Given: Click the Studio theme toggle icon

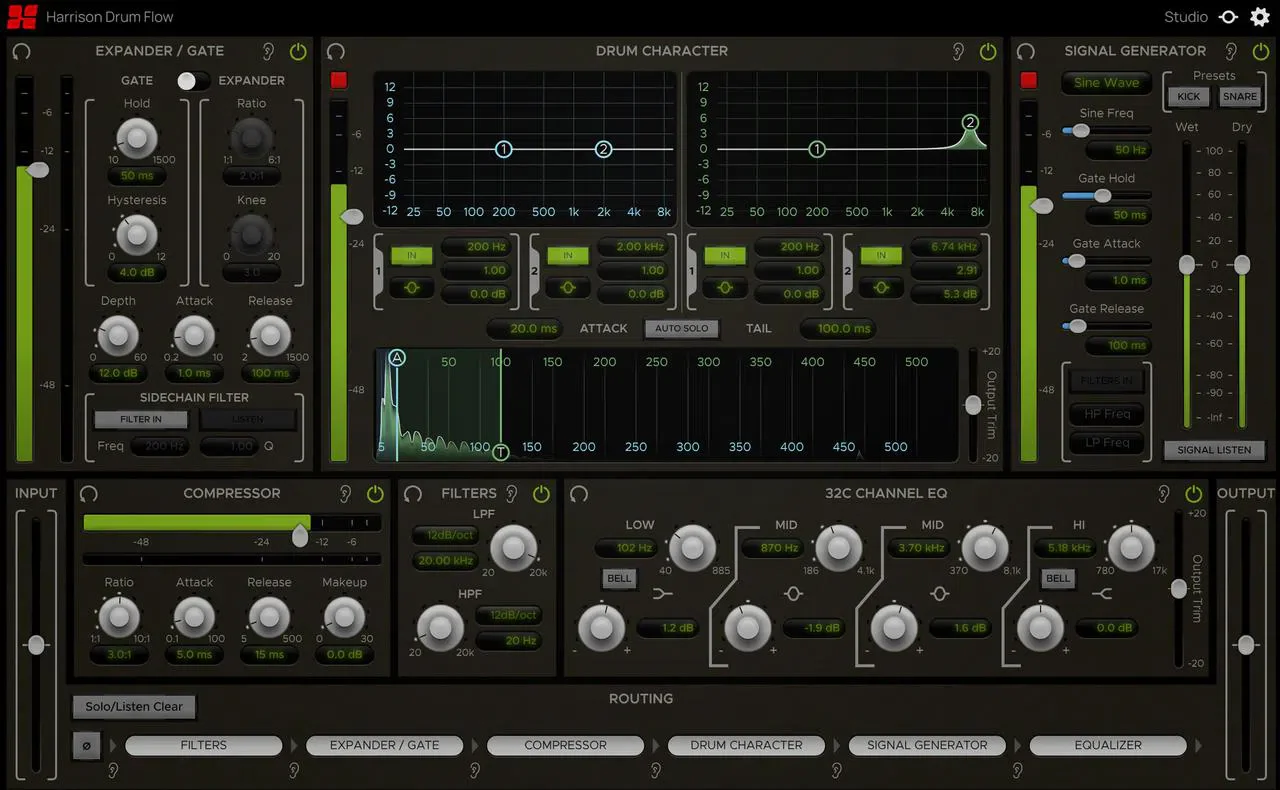Looking at the screenshot, I should pyautogui.click(x=1228, y=17).
